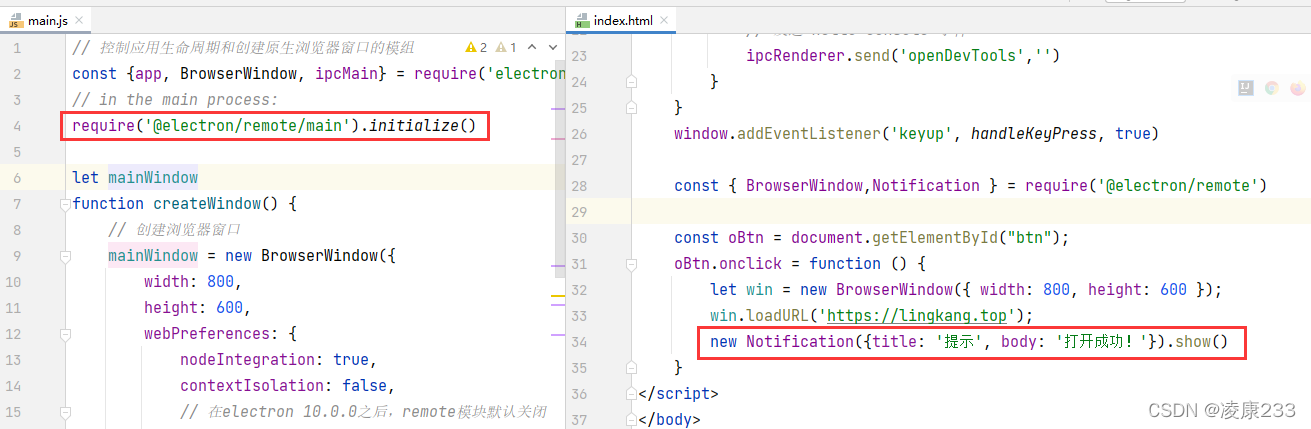Fold the closing body tag at line 37
This screenshot has width=1311, height=429.
coord(631,420)
